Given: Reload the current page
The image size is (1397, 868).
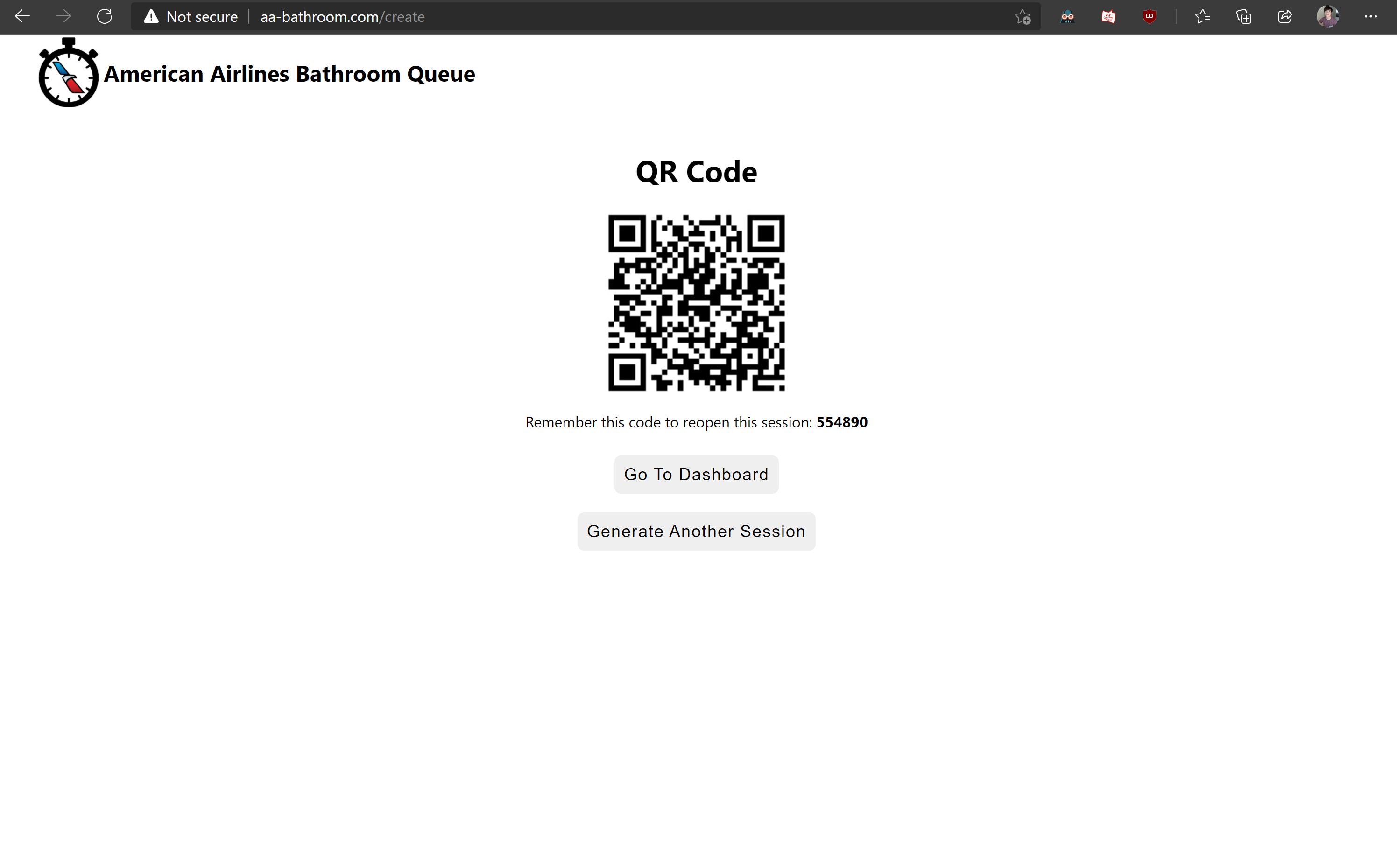Looking at the screenshot, I should [x=105, y=17].
